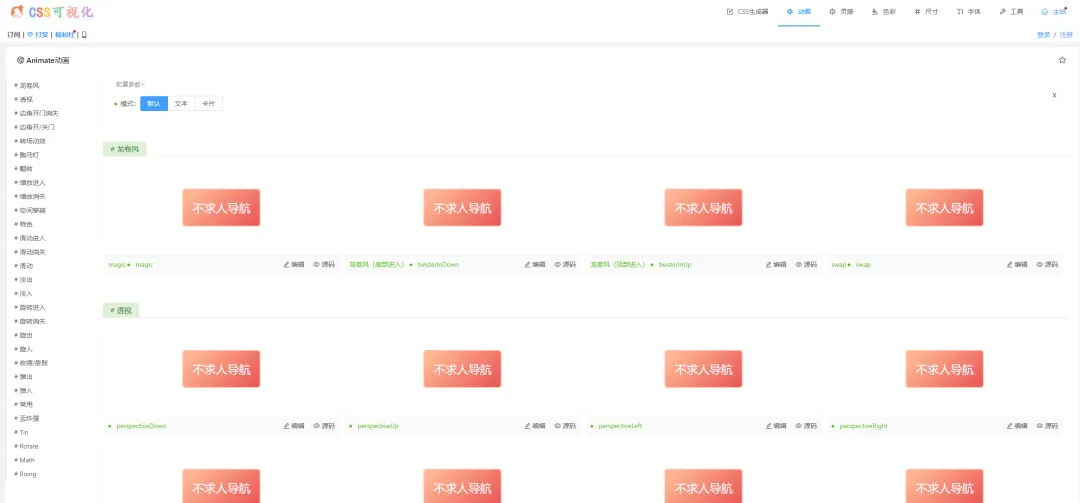This screenshot has width=1080, height=503.
Task: Show source code for twisterInDown
Action: coord(565,265)
